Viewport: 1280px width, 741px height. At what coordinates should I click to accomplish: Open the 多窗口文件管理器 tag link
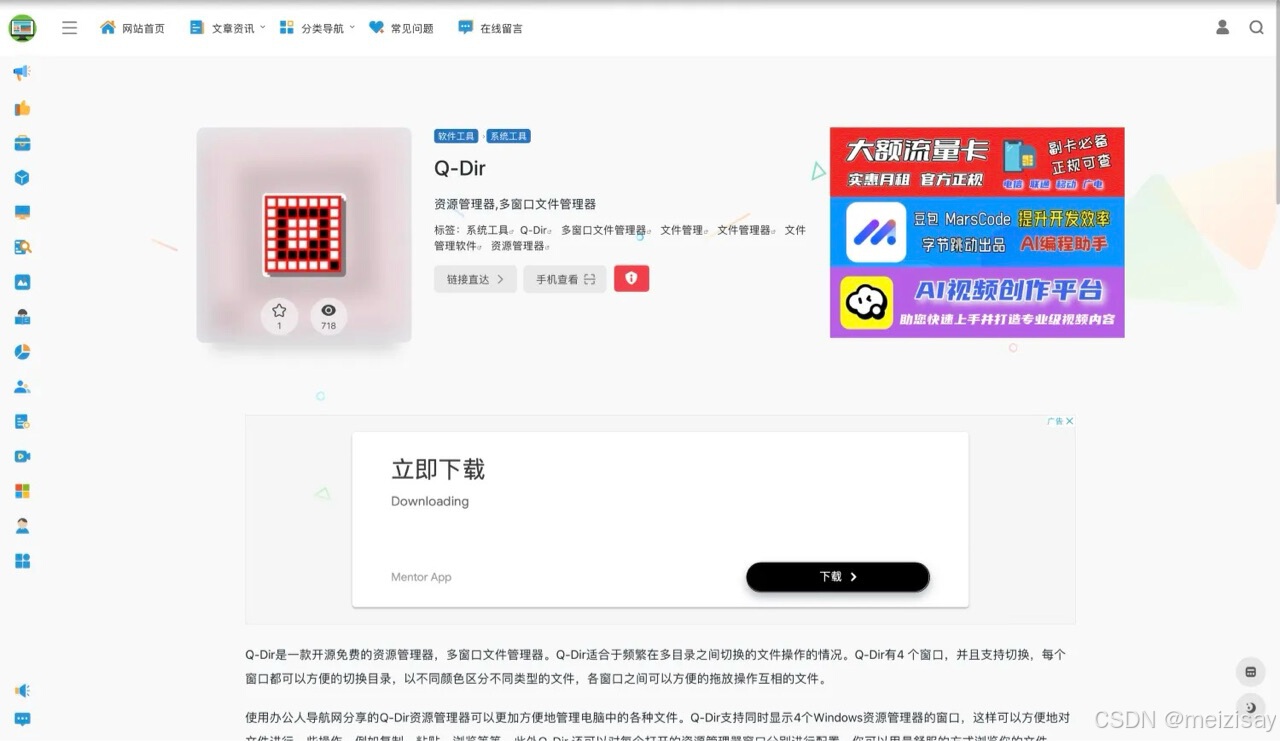point(606,230)
